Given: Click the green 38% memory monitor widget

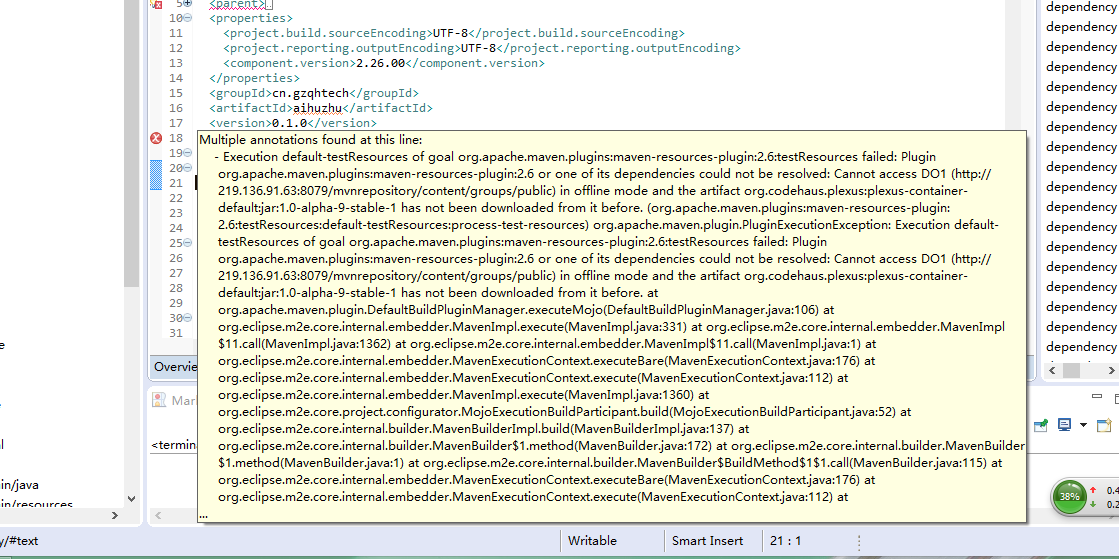Looking at the screenshot, I should 1069,496.
